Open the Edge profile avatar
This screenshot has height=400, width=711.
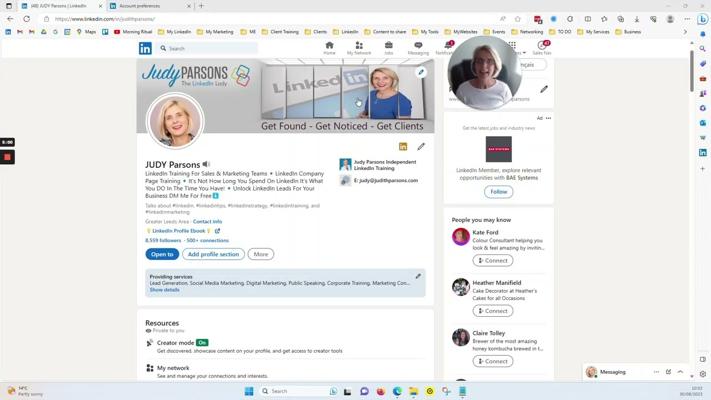click(x=670, y=19)
